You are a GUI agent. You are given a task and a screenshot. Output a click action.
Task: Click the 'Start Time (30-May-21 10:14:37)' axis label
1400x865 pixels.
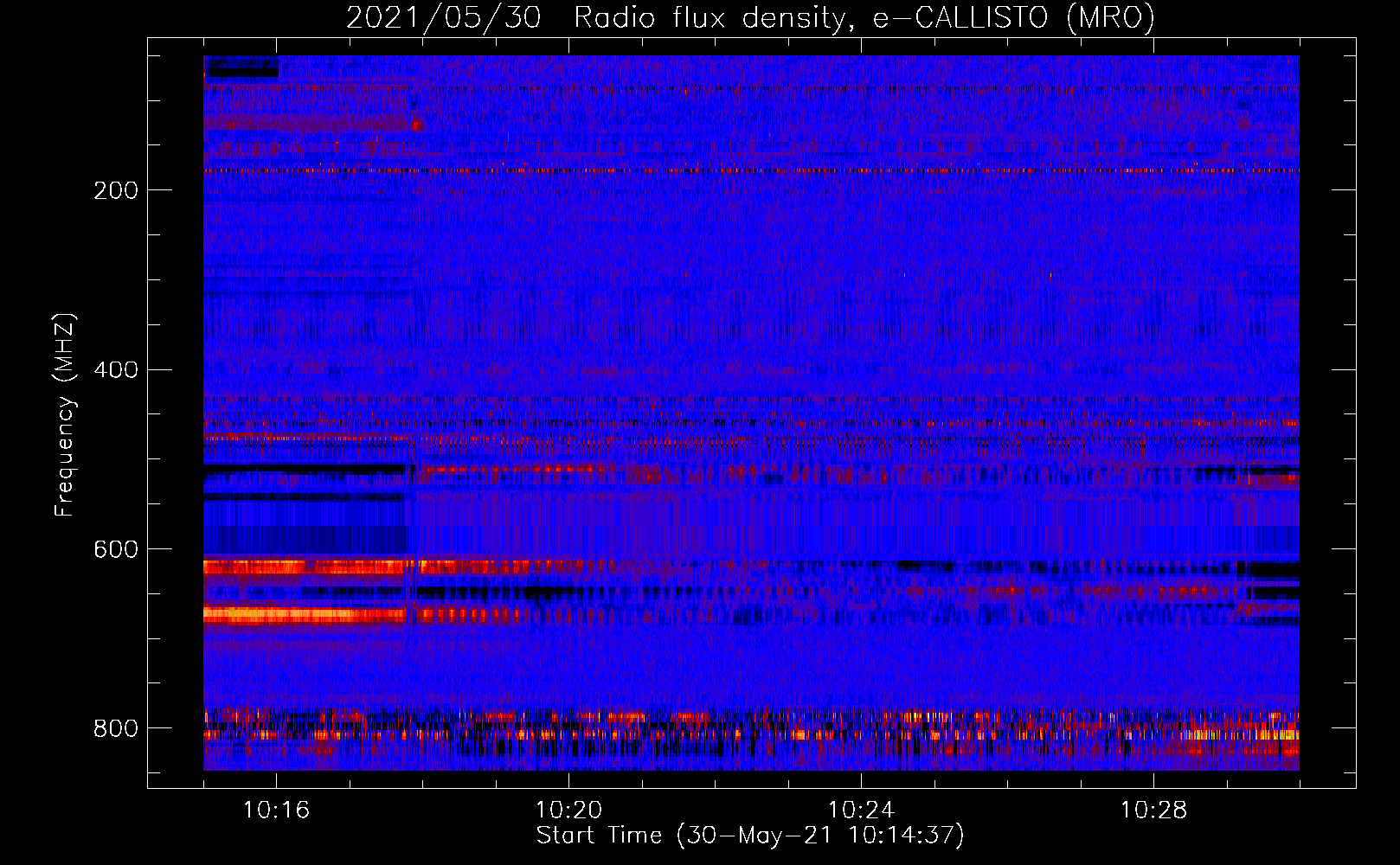(750, 836)
